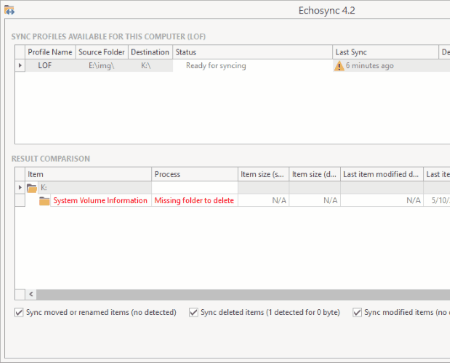Click the horizontal scrollbar track in results
The height and width of the screenshot is (363, 450).
pyautogui.click(x=243, y=294)
